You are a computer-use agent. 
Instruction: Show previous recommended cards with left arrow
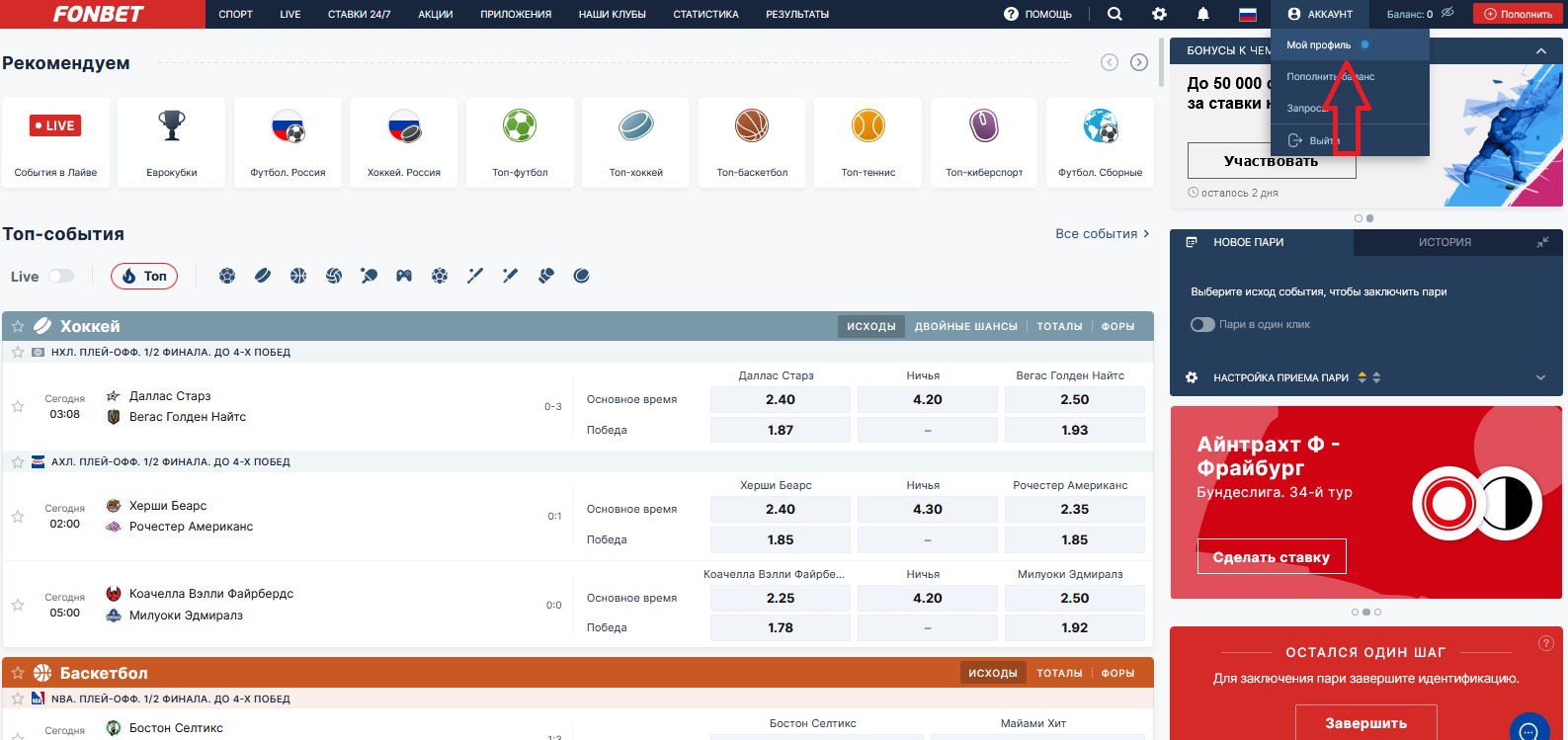click(1110, 62)
